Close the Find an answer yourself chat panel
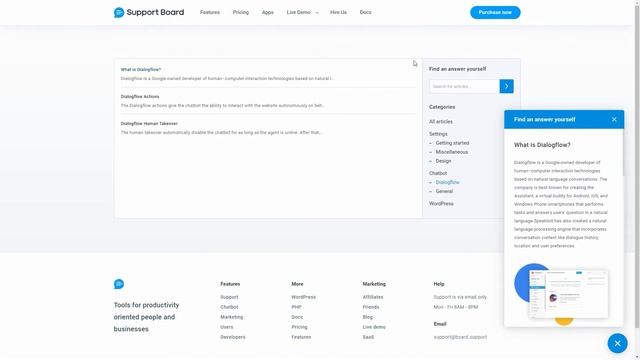640x360 pixels. point(614,120)
